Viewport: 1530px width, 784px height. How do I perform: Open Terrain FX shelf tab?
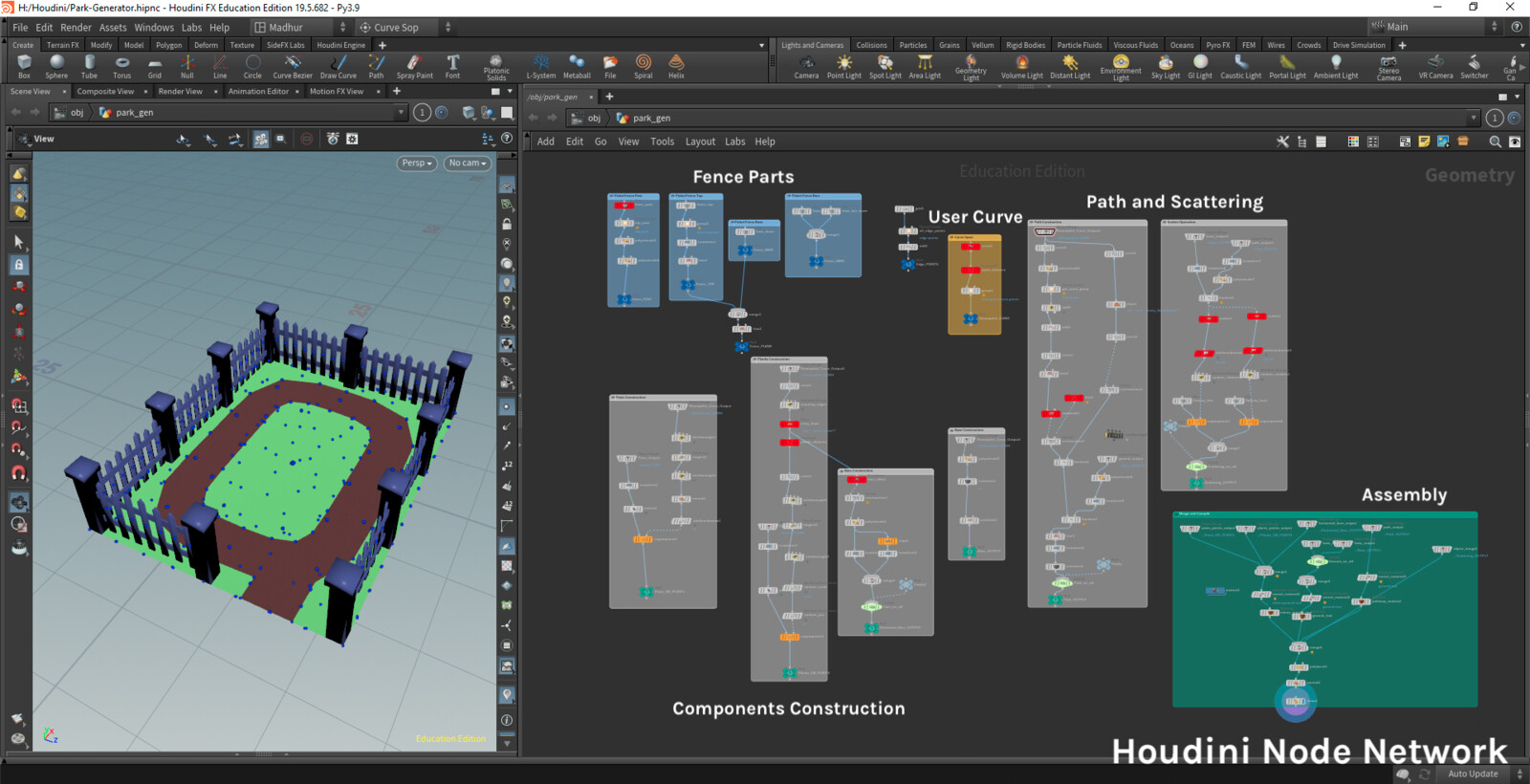point(63,45)
